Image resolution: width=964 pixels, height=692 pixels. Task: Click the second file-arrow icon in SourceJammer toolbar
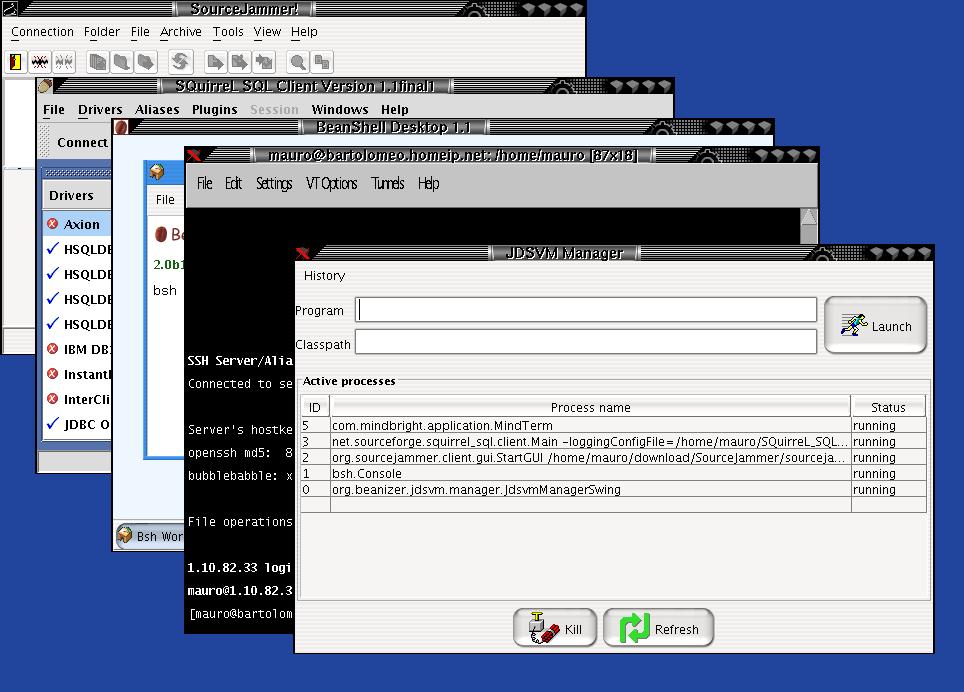click(239, 61)
